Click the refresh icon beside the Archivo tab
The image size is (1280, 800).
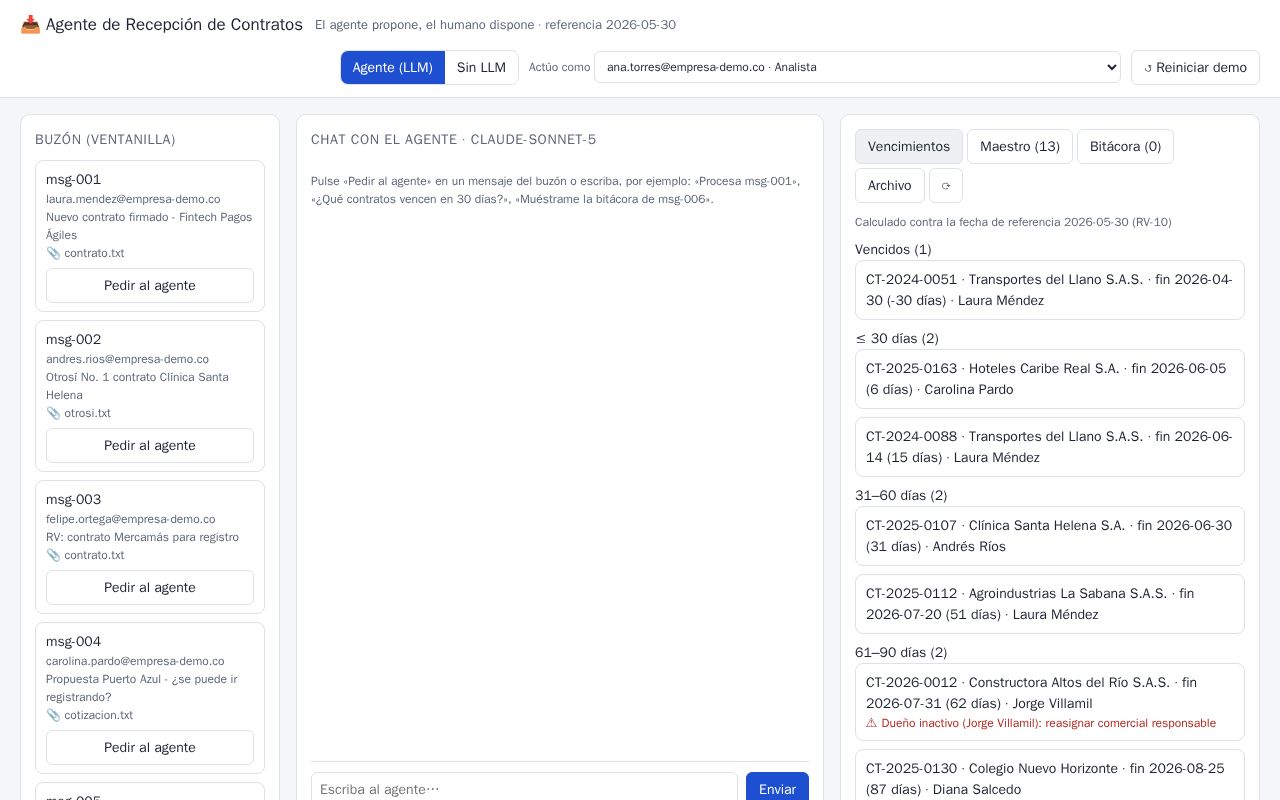click(x=945, y=186)
